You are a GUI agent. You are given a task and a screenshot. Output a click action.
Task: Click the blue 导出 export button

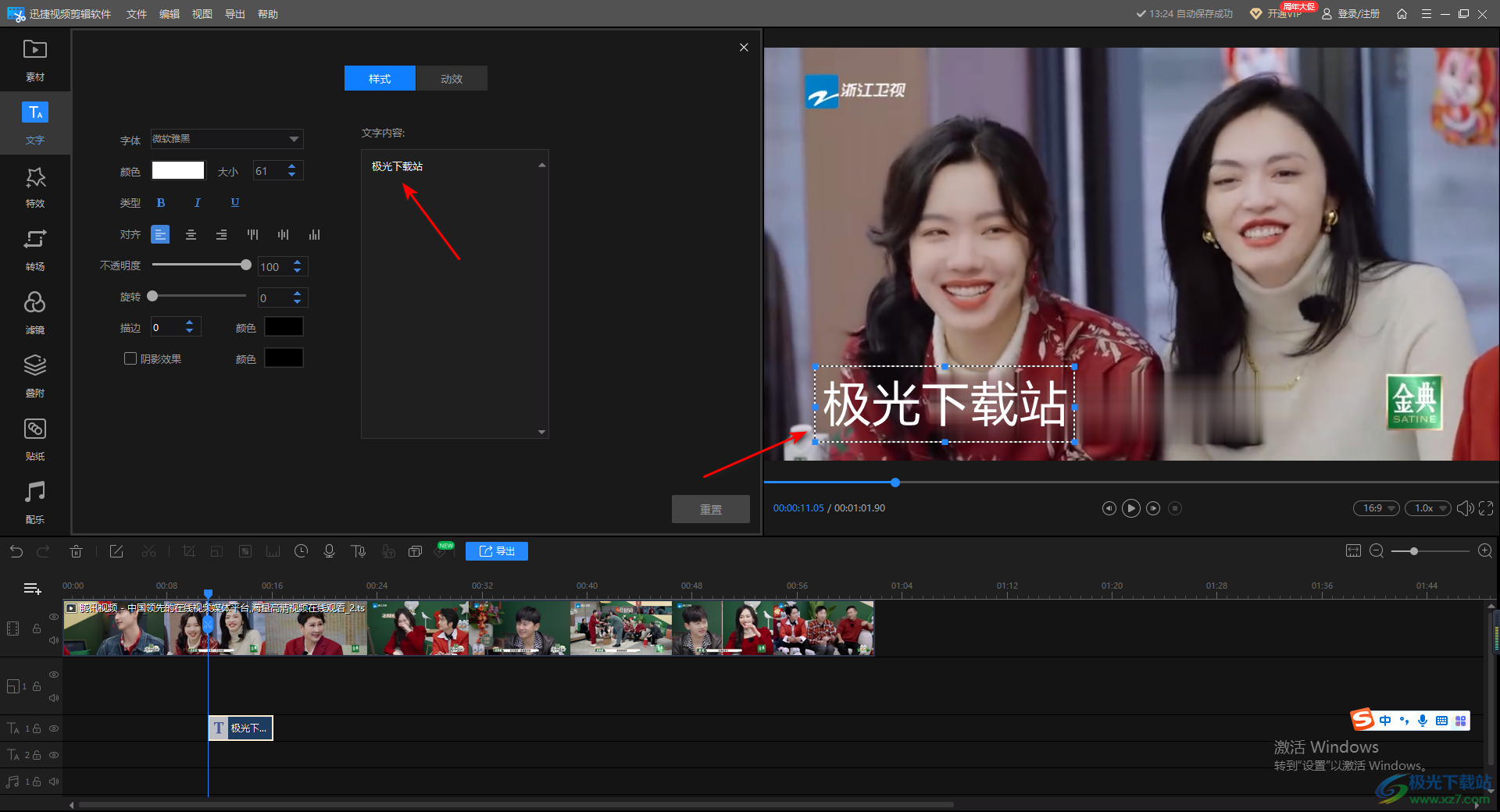point(497,551)
